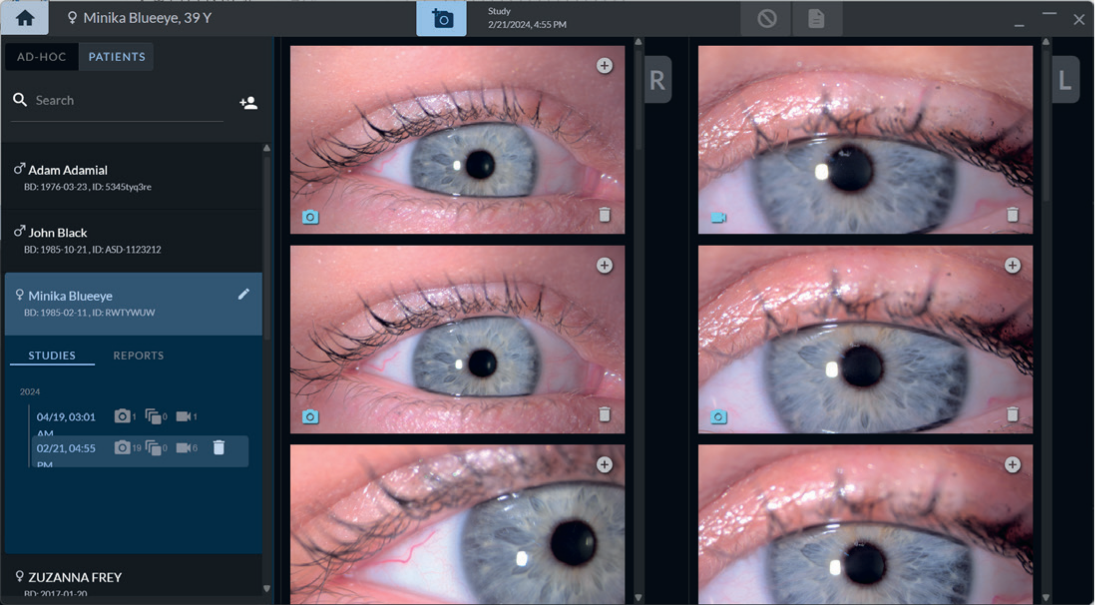
Task: Click the patient list scrollbar down arrow
Action: tap(266, 590)
